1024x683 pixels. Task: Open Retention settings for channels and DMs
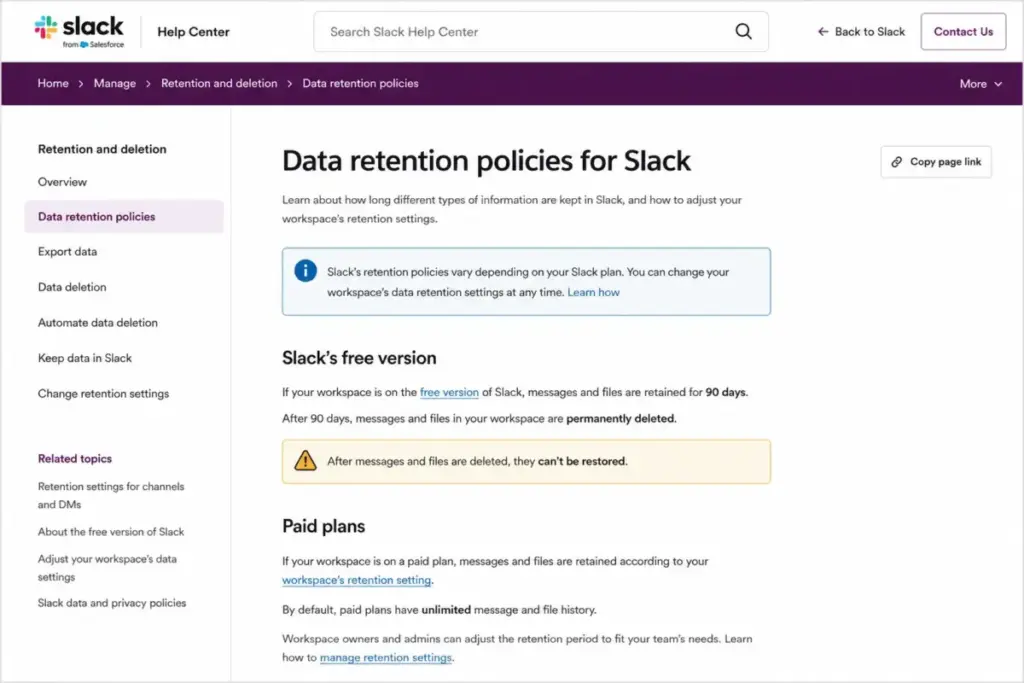(111, 495)
